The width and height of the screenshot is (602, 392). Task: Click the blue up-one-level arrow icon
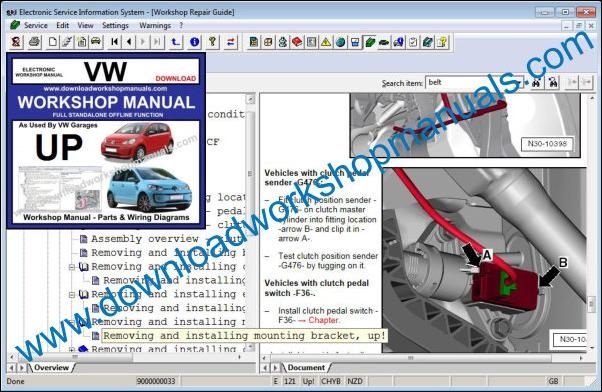click(x=175, y=41)
